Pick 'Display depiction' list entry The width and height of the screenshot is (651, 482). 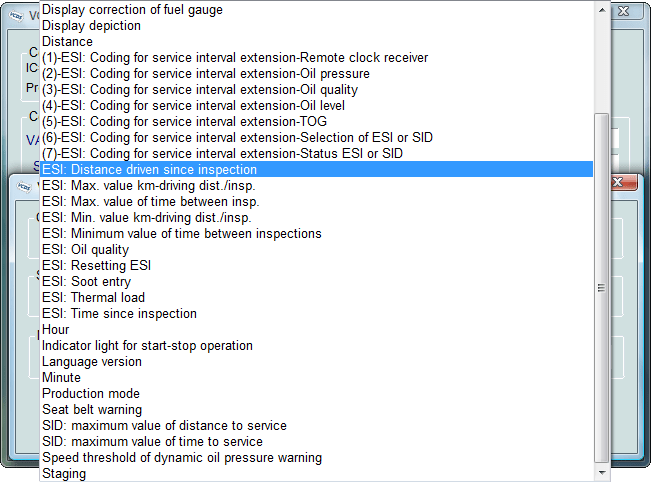[316, 25]
